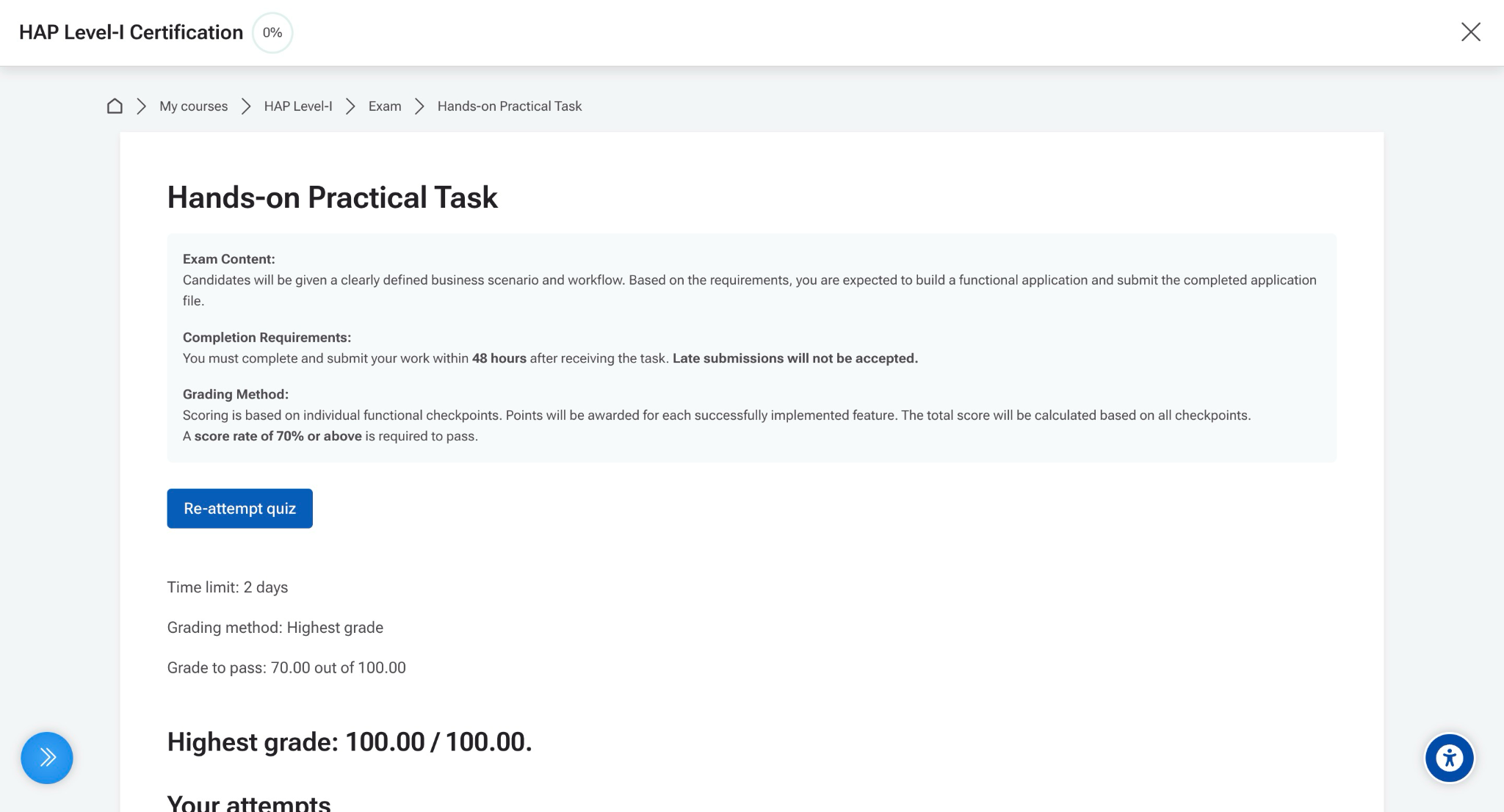Click the 0% progress circle indicator
Viewport: 1504px width, 812px height.
(272, 32)
